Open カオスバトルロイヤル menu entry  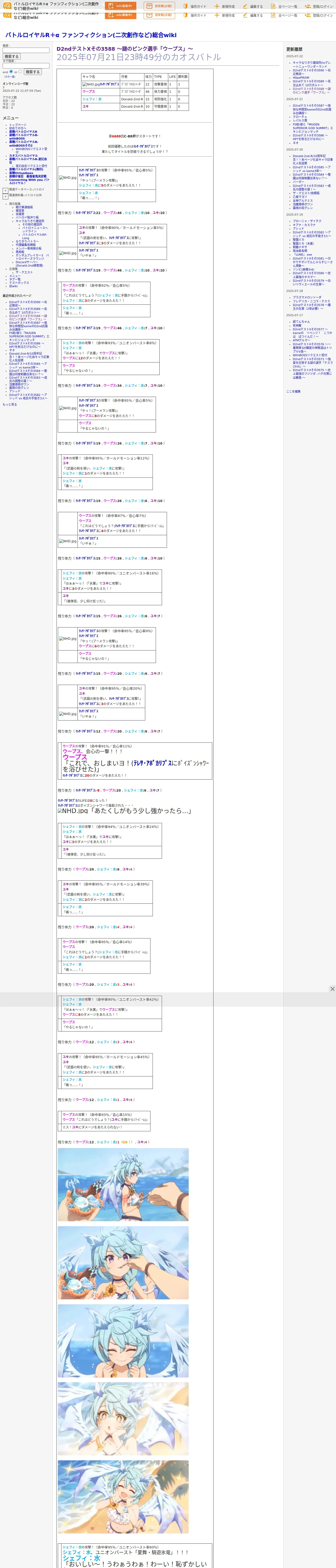click(x=23, y=156)
